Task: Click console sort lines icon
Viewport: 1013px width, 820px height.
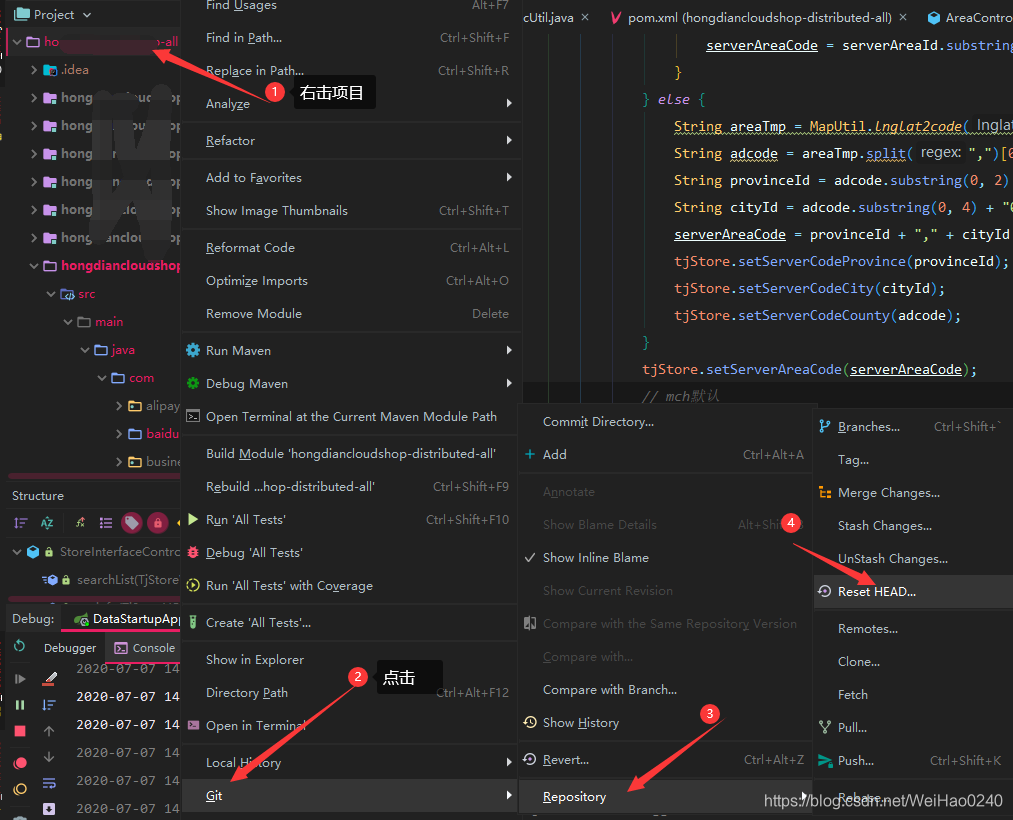Action: click(49, 705)
